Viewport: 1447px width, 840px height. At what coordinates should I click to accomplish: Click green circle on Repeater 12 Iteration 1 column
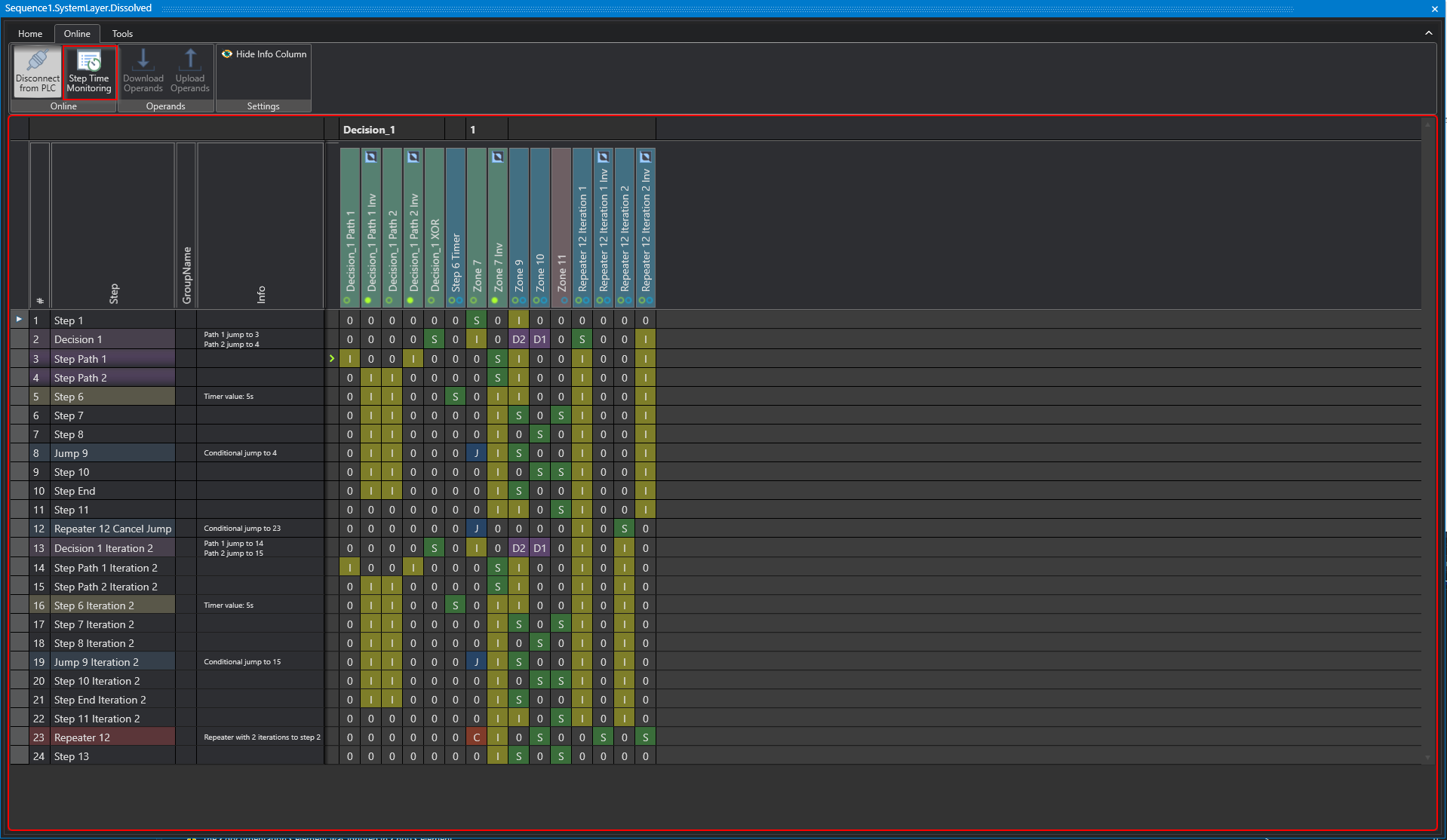[579, 300]
